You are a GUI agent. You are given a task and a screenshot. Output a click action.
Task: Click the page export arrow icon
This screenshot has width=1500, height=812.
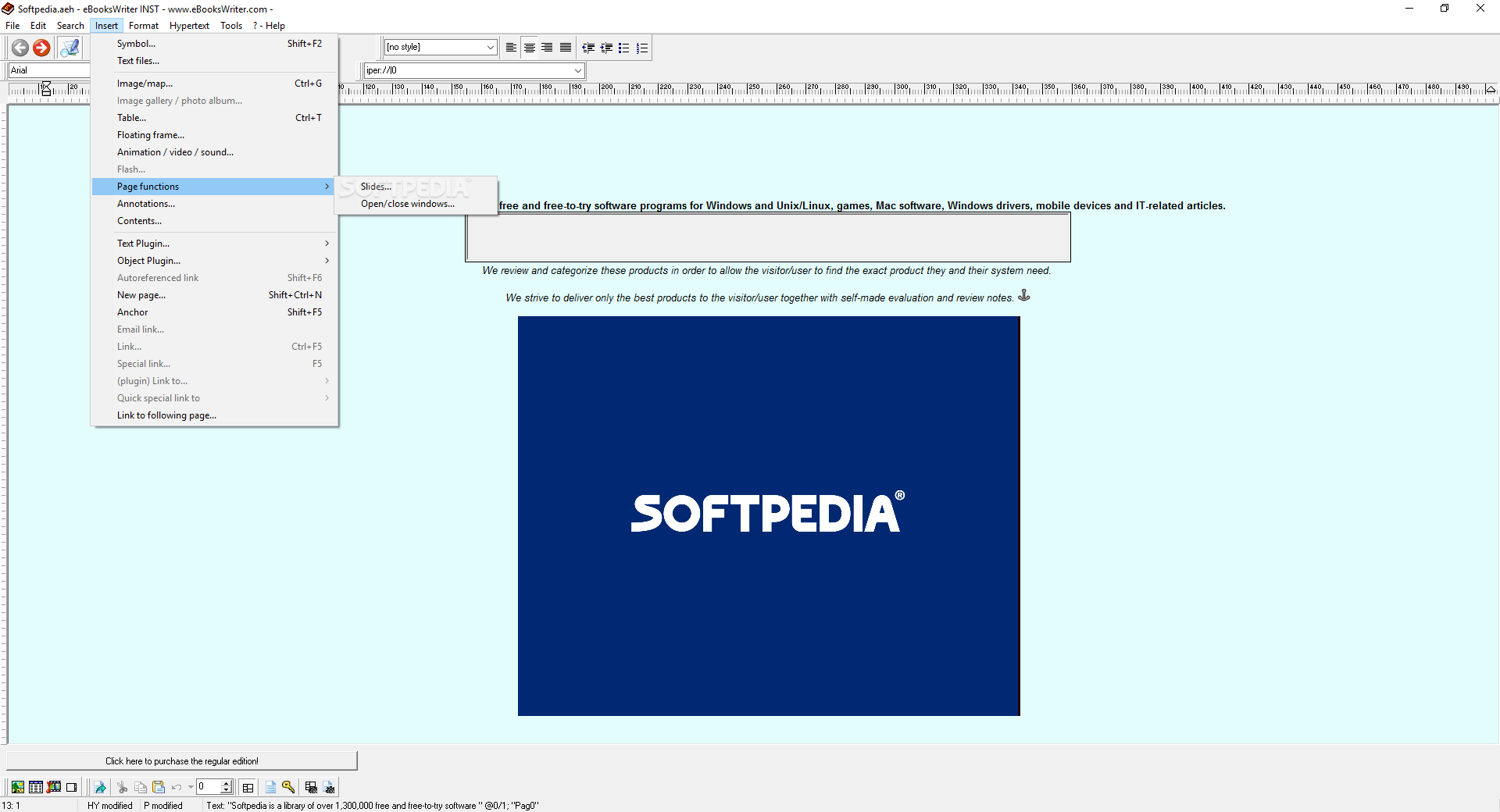tap(100, 787)
